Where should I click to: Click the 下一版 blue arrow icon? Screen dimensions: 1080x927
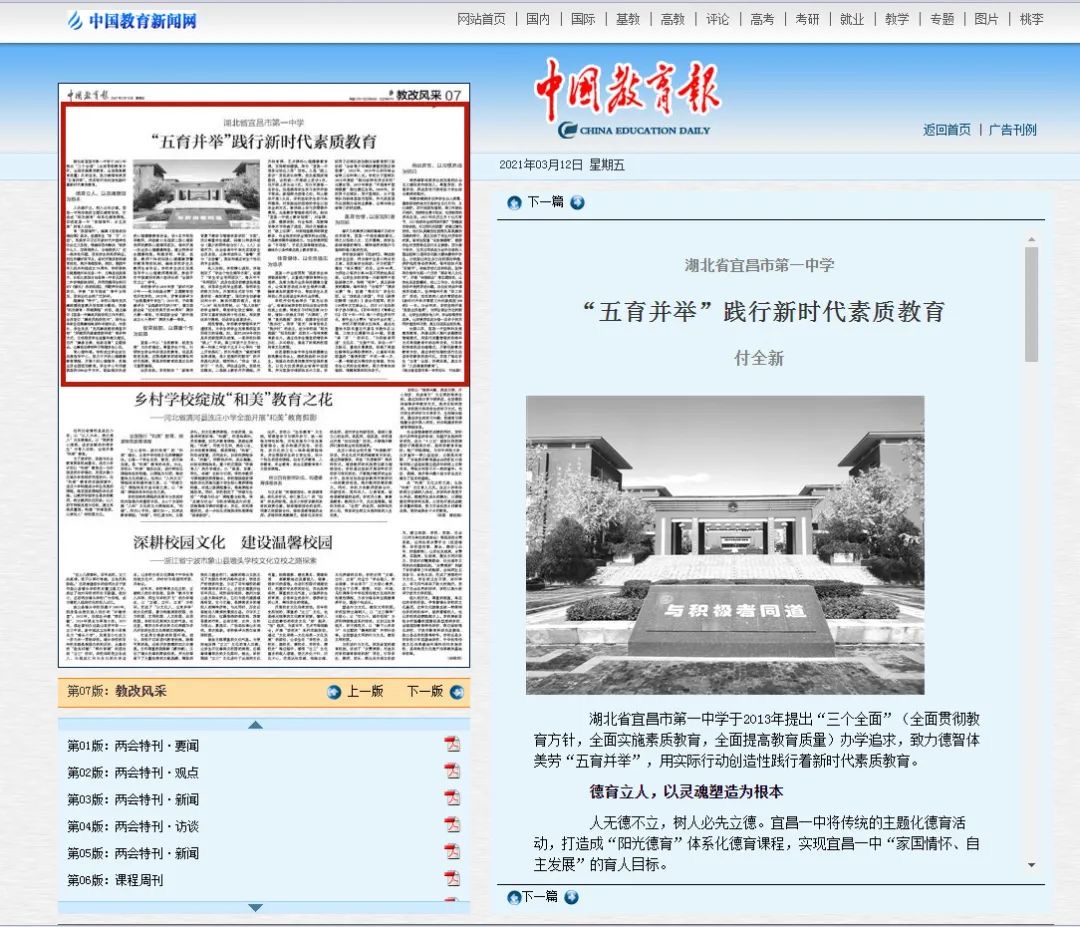[457, 692]
